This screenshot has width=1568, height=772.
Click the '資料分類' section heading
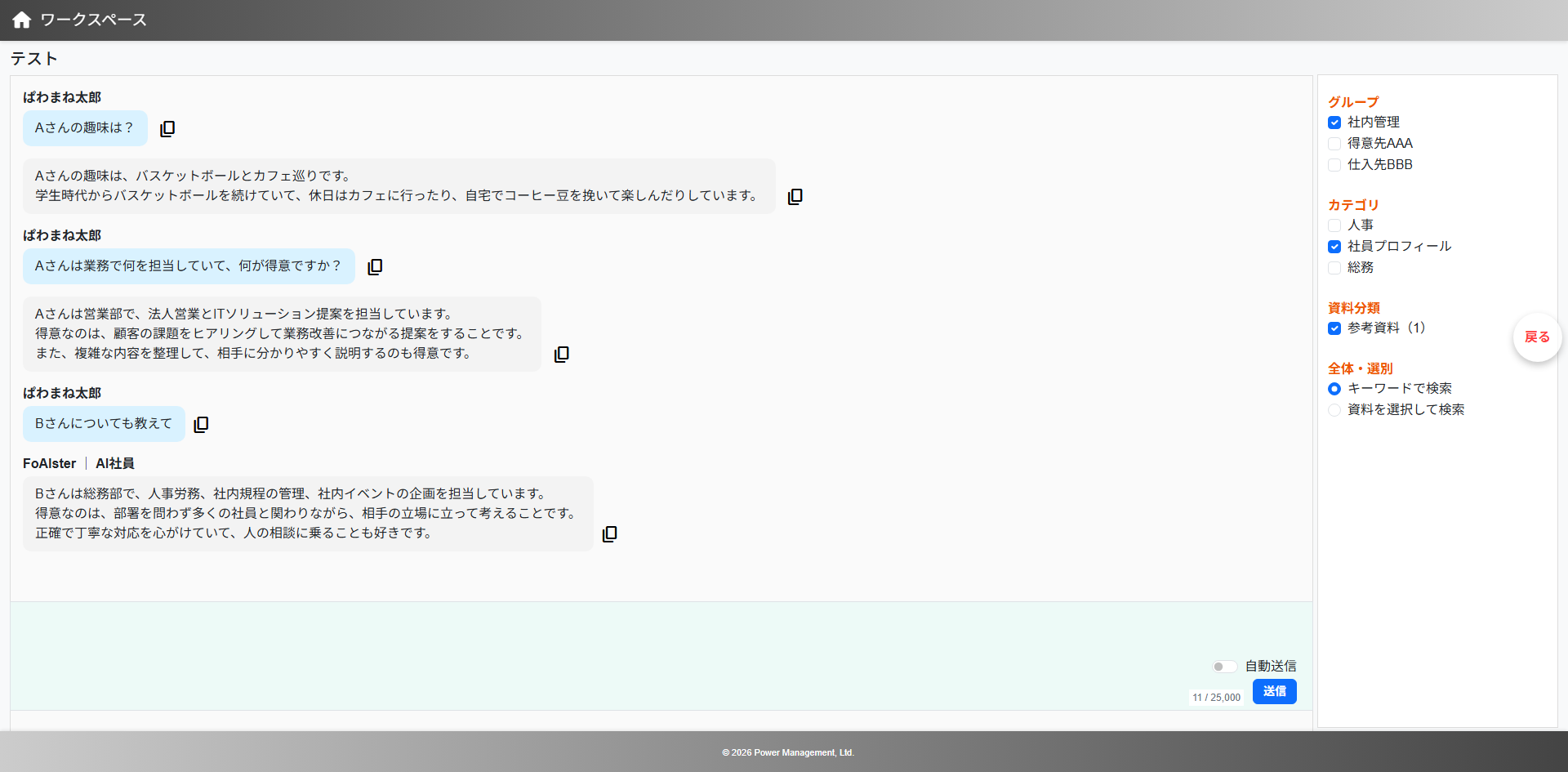[x=1354, y=308]
